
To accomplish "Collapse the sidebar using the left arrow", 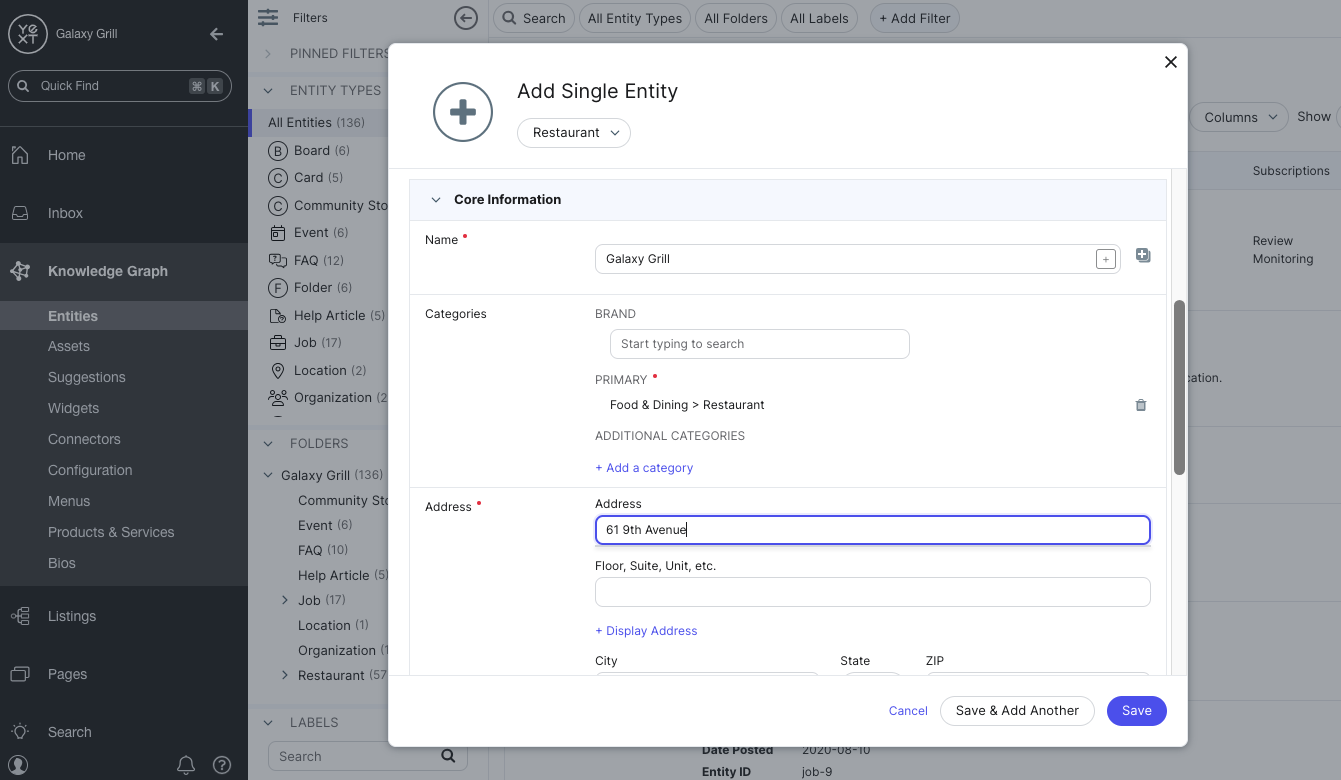I will 216,33.
